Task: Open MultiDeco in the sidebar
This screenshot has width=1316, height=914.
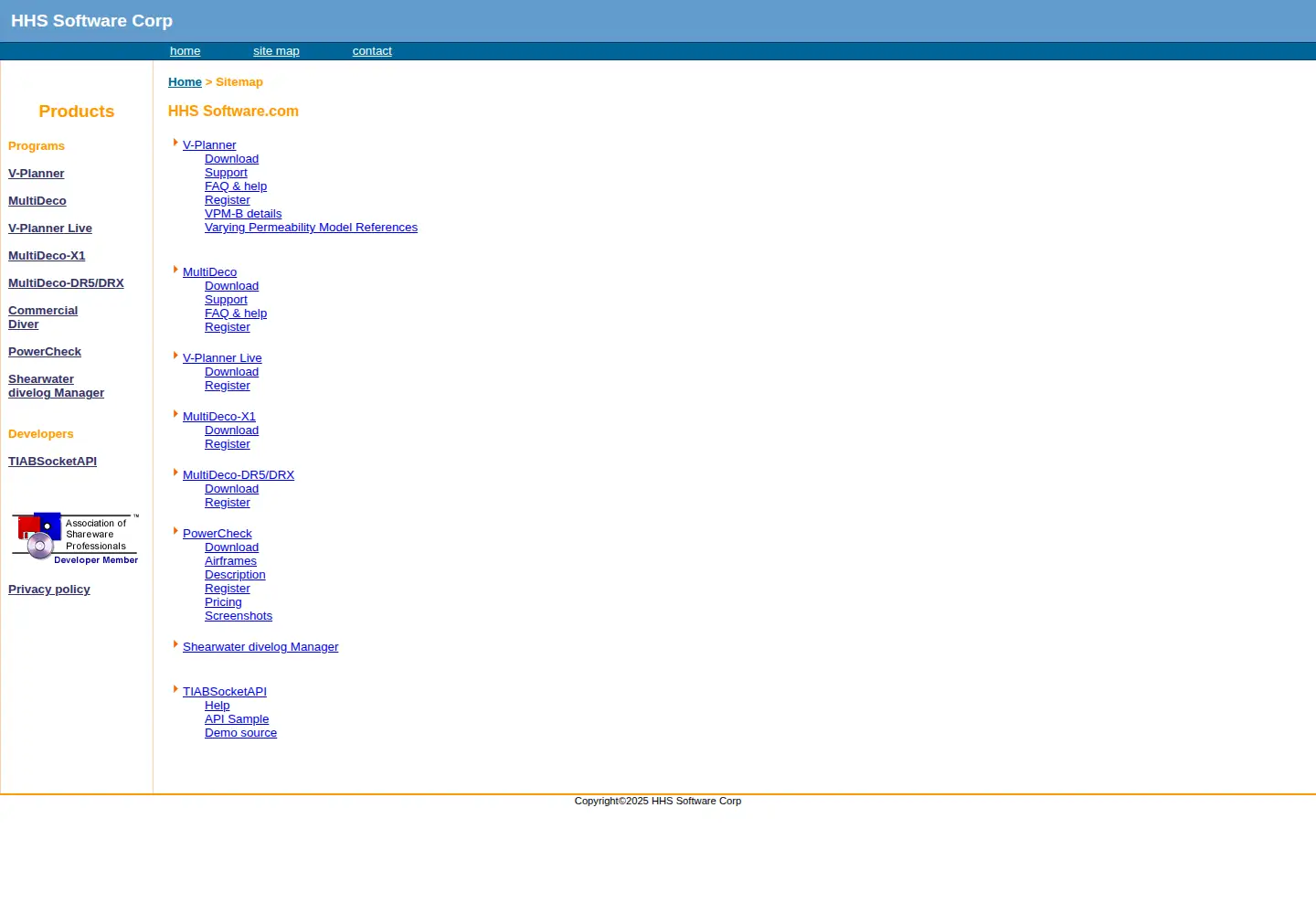Action: point(37,201)
